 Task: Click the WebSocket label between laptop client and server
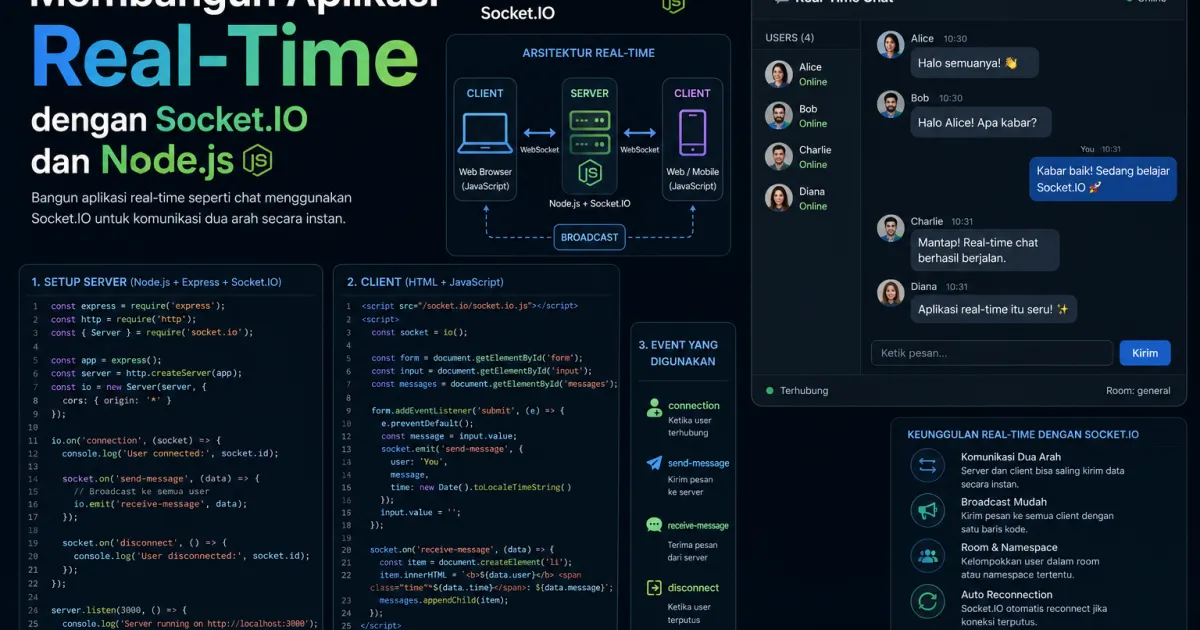click(539, 150)
